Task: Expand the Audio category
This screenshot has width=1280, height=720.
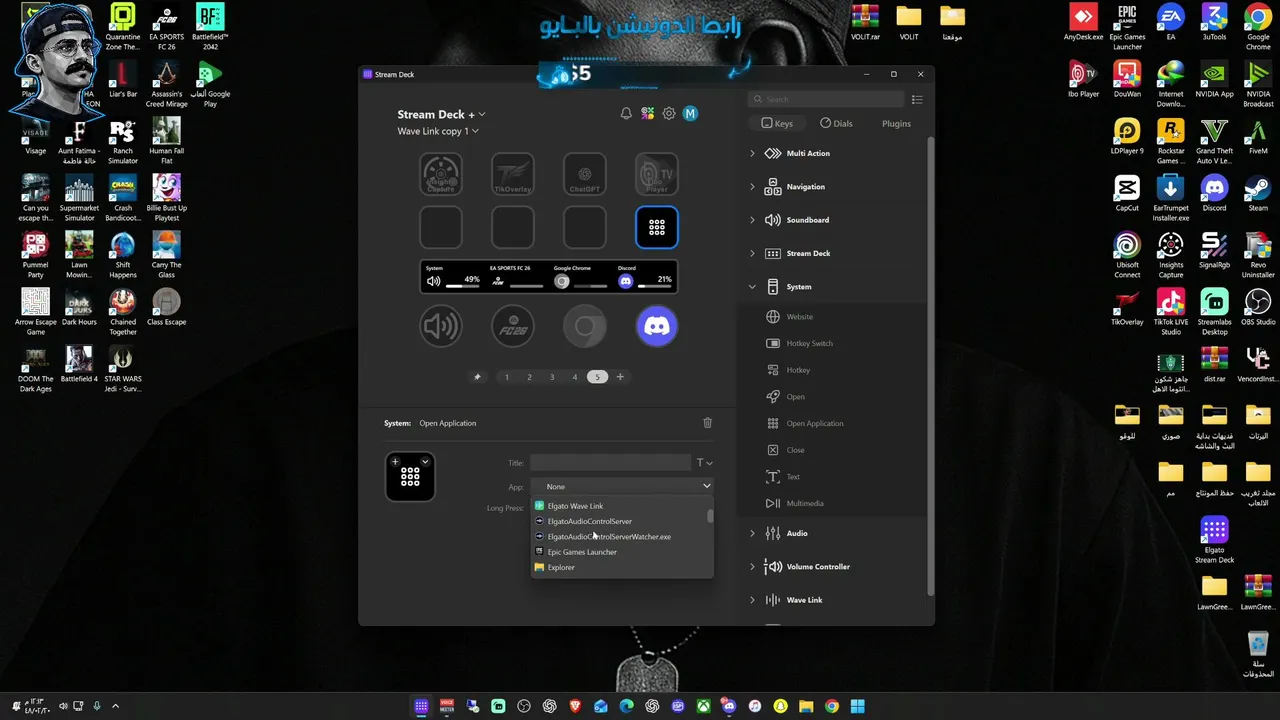Action: click(x=753, y=534)
